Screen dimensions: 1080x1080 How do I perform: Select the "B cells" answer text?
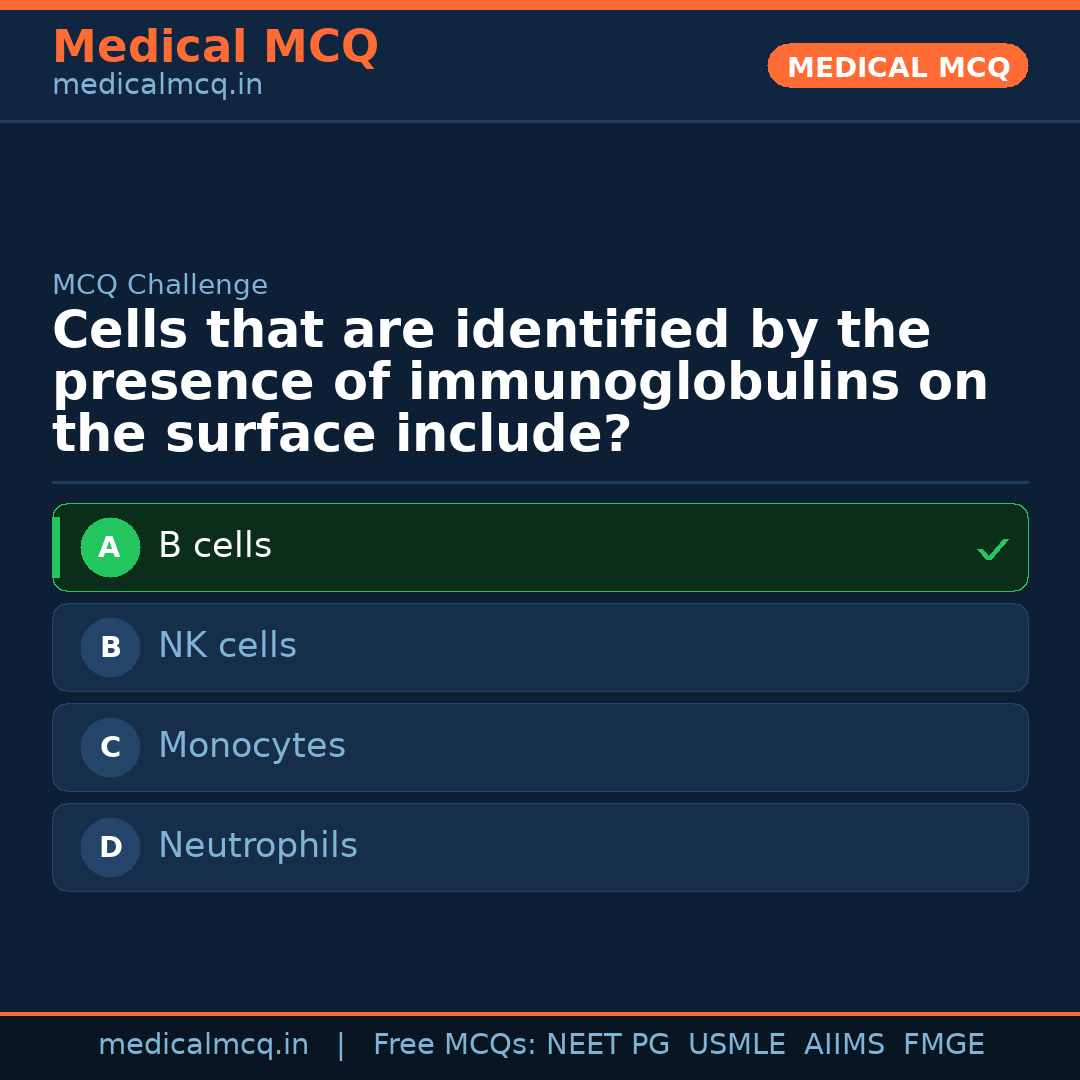(x=215, y=546)
